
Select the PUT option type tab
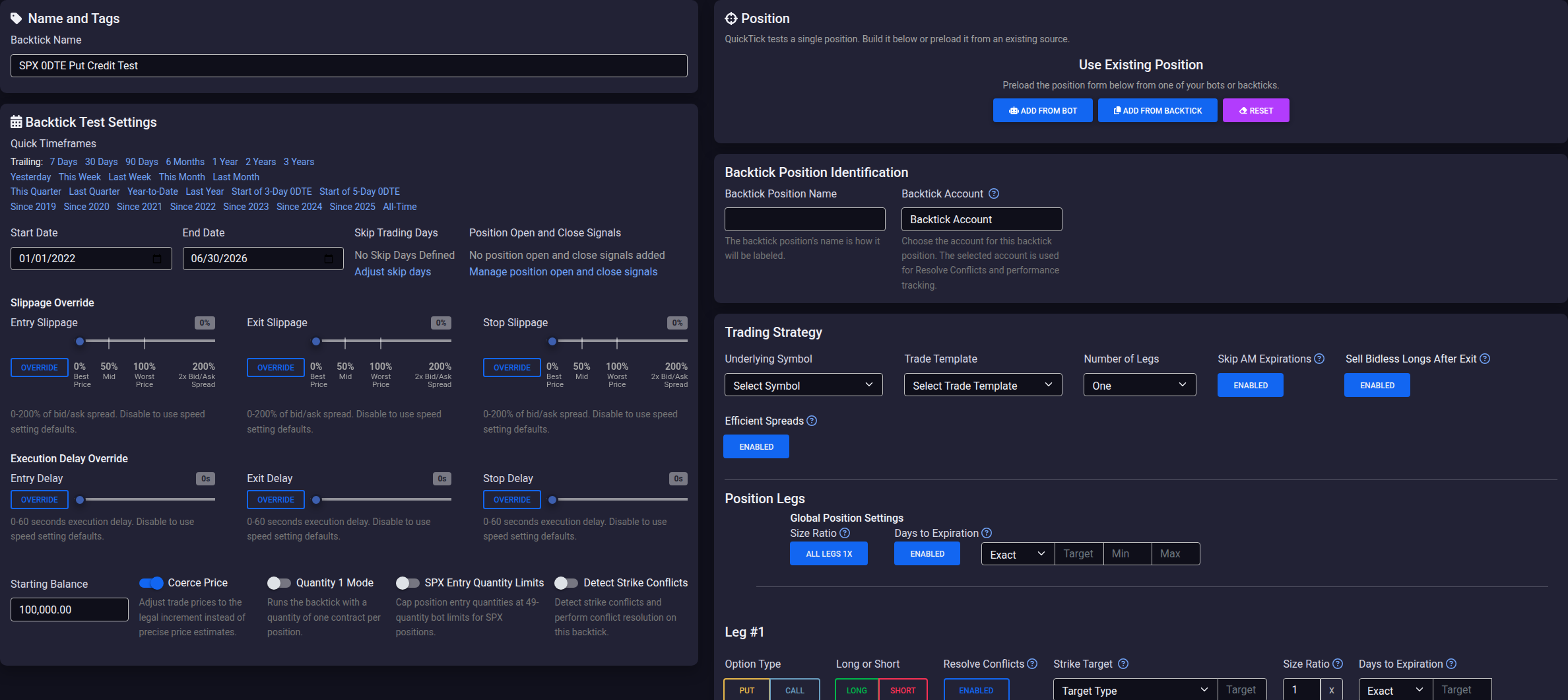746,689
